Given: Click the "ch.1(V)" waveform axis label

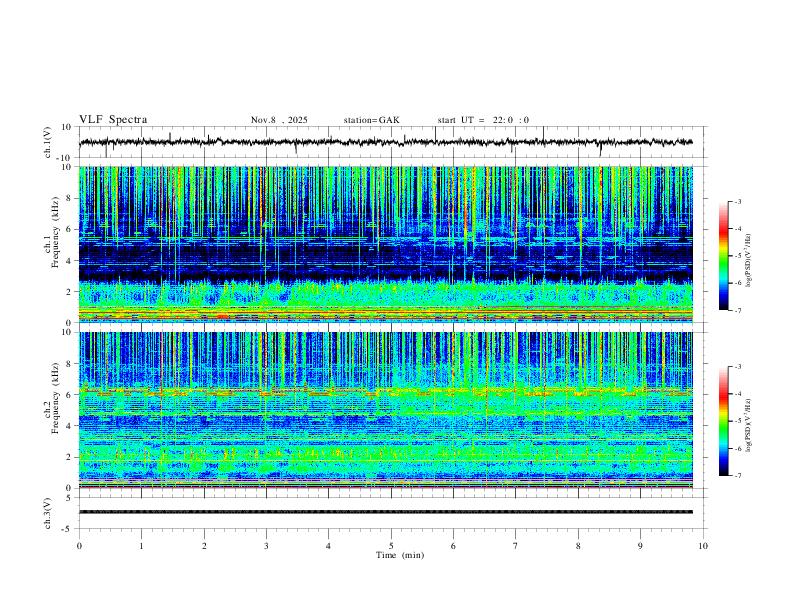Looking at the screenshot, I should pyautogui.click(x=48, y=142).
